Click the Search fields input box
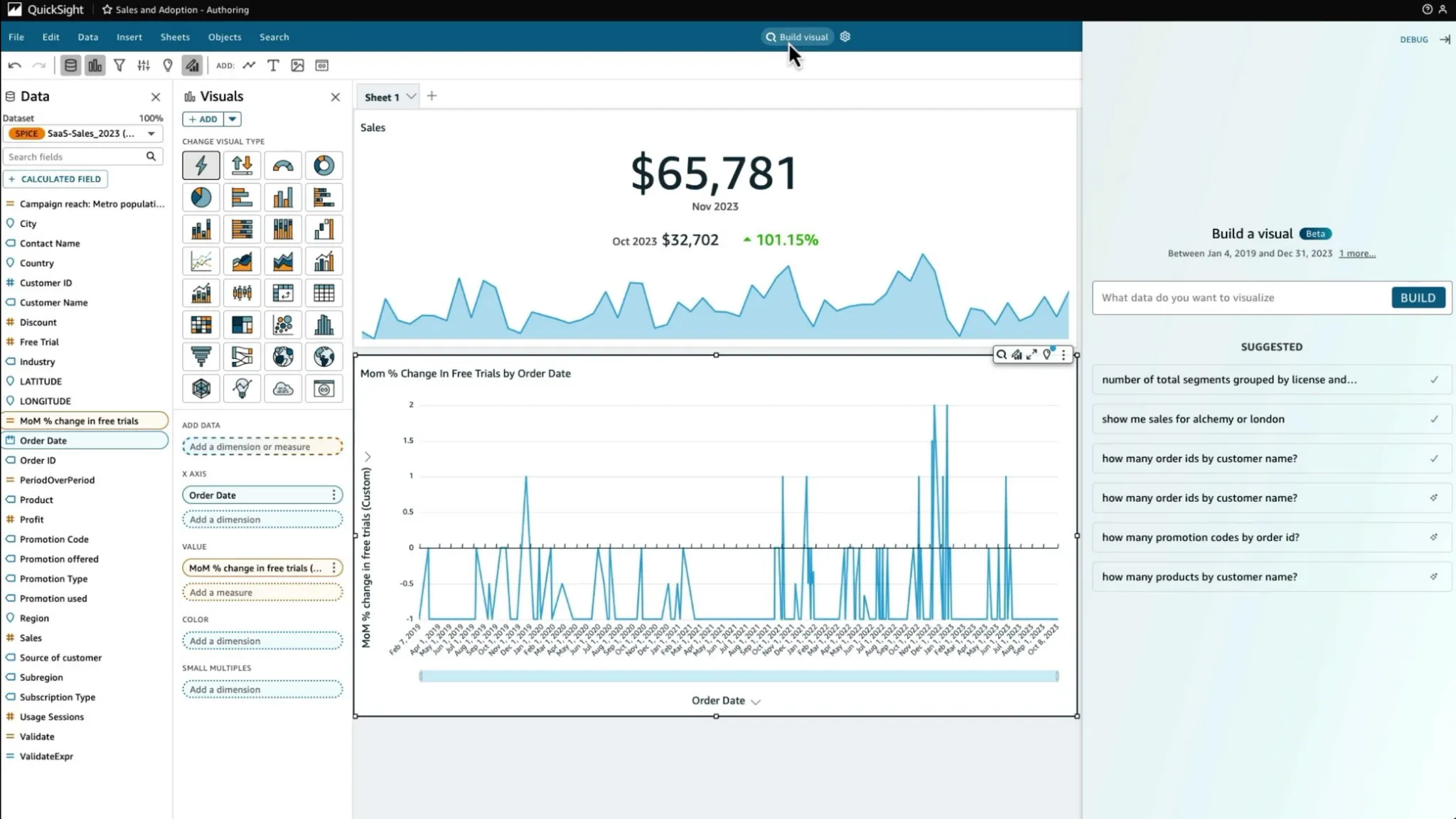 point(74,157)
